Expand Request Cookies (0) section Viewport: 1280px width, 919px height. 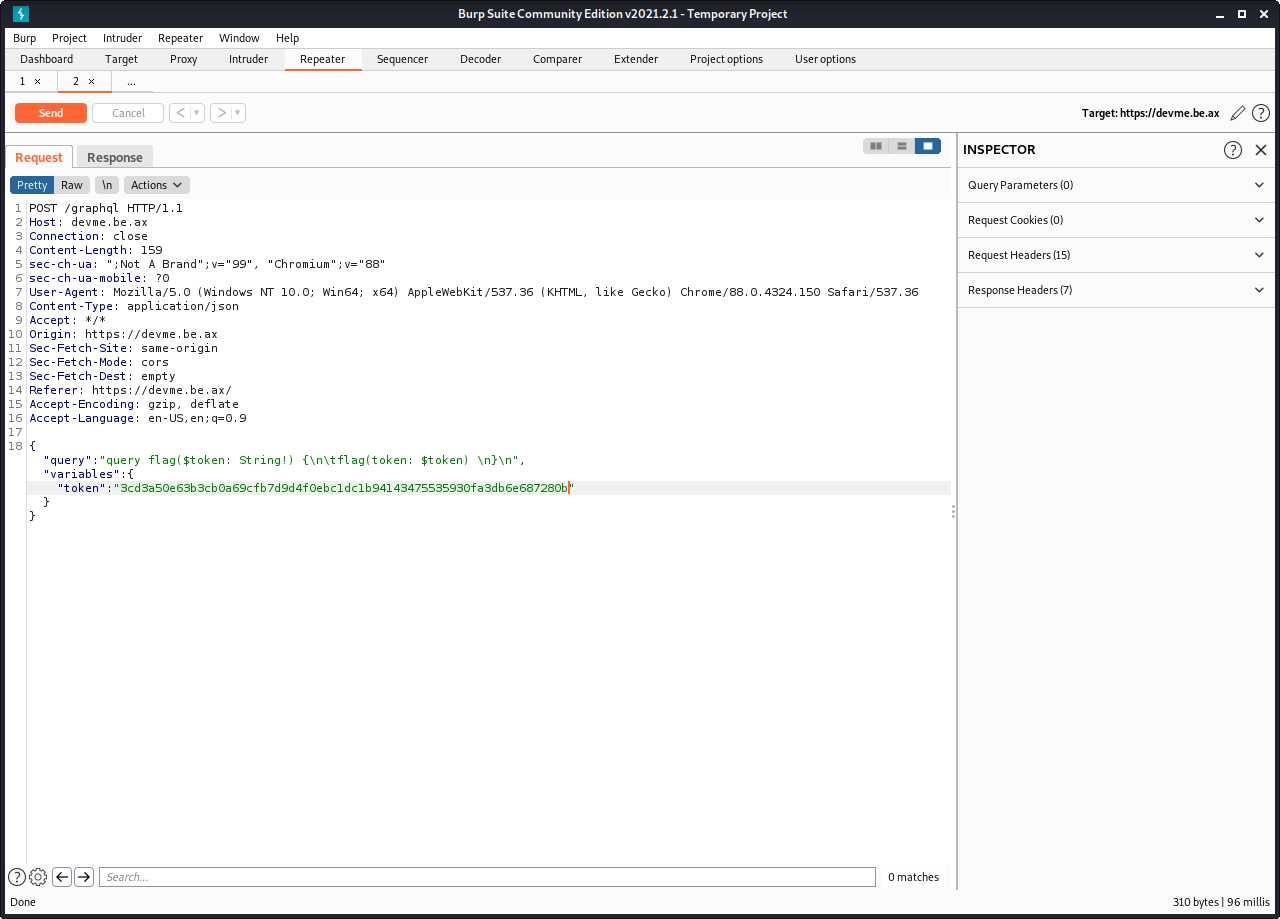pyautogui.click(x=1118, y=220)
